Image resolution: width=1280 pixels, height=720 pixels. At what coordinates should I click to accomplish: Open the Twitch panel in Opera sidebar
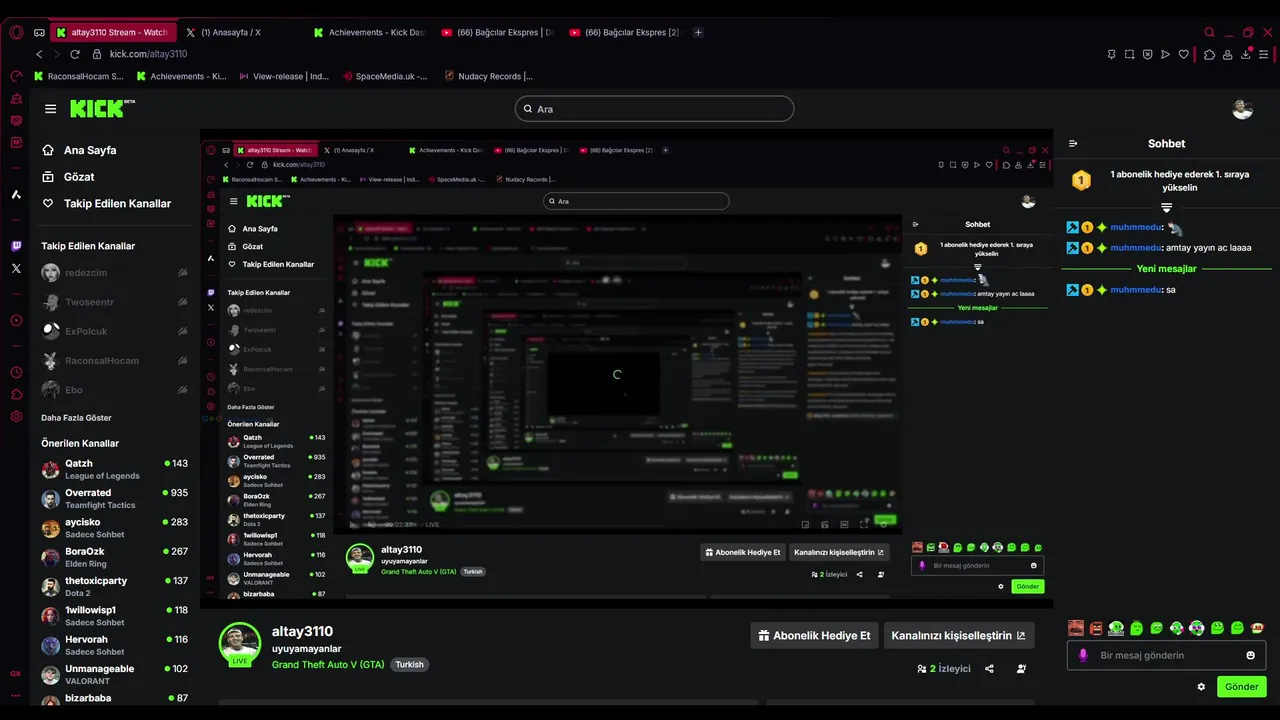(16, 246)
